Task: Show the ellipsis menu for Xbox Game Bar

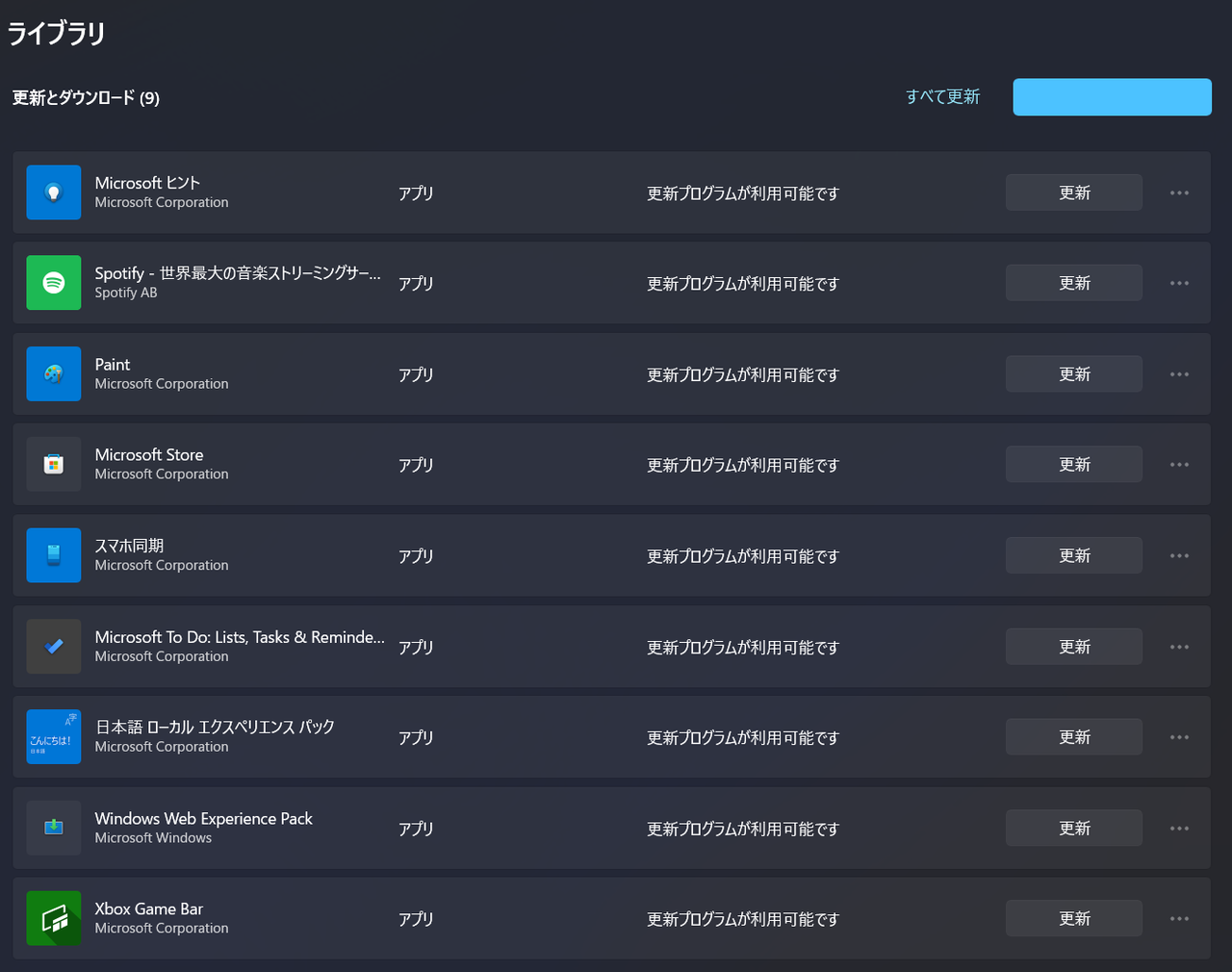Action: coord(1179,919)
